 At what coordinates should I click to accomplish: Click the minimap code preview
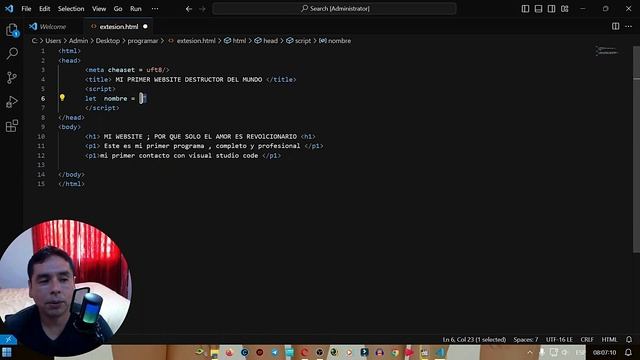[606, 51]
